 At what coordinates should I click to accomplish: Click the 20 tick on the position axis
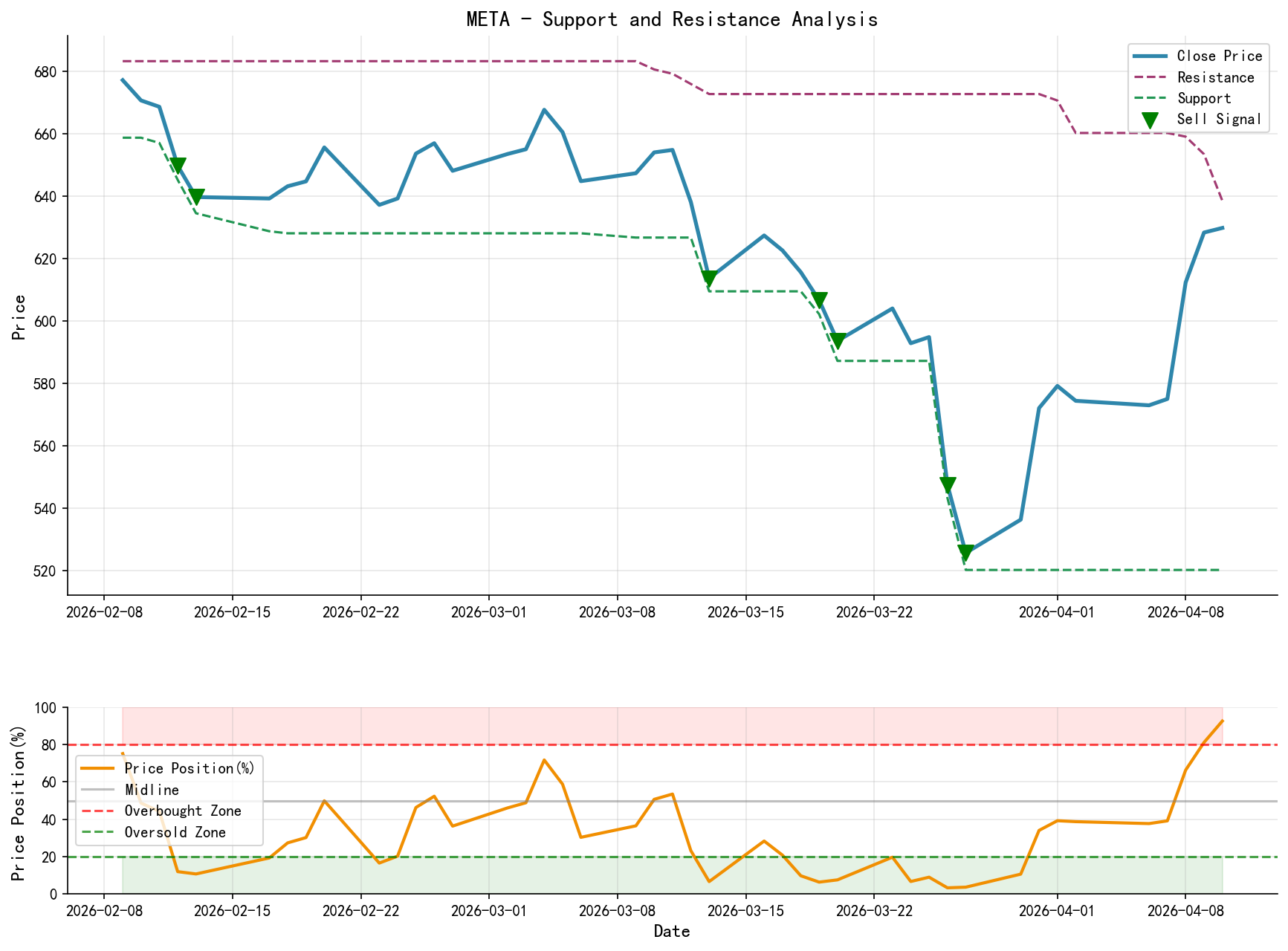click(50, 857)
